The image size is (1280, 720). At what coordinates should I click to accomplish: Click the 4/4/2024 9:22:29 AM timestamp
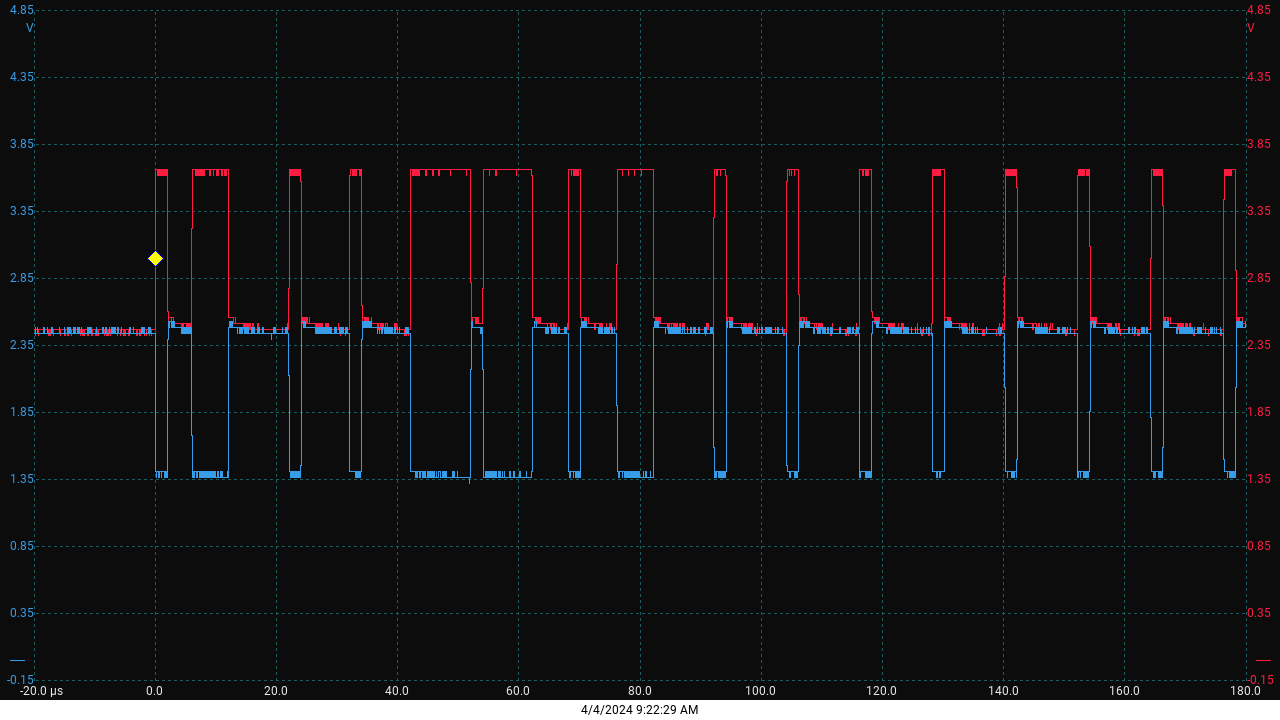(x=640, y=710)
